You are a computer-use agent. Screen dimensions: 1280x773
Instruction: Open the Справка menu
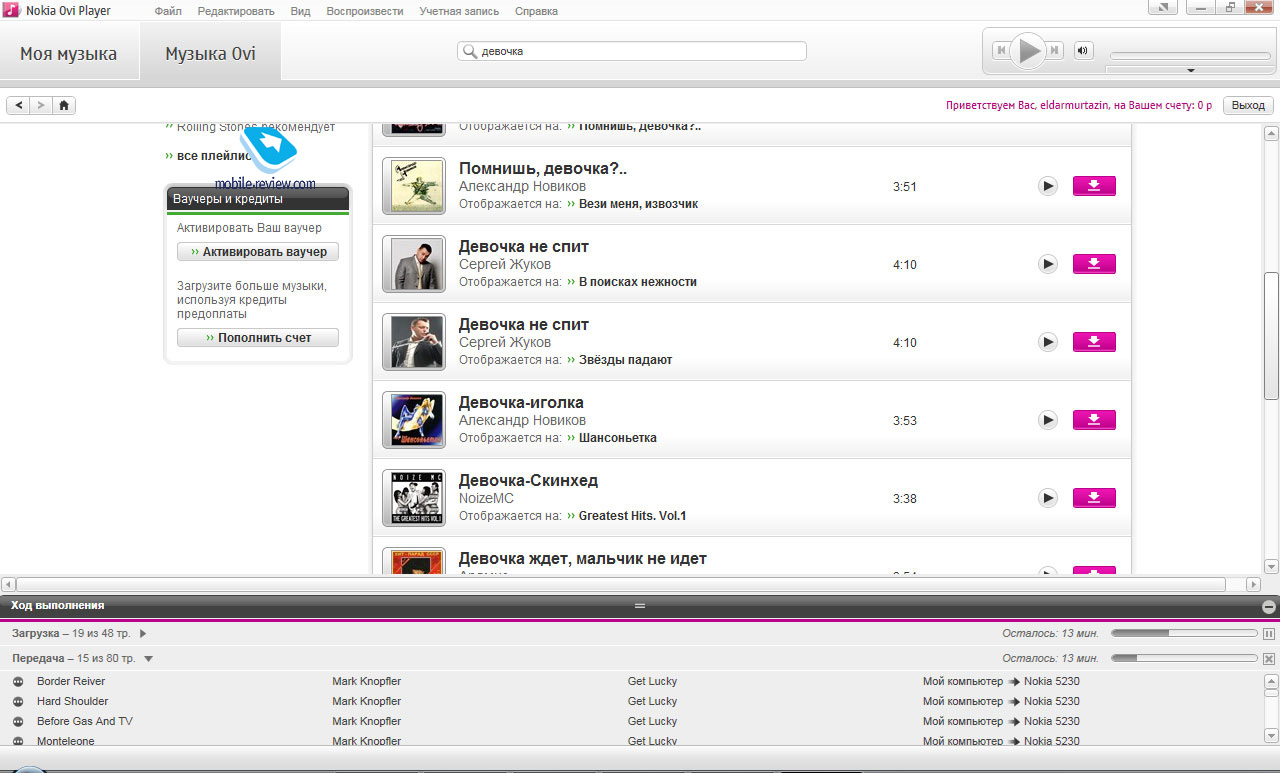536,11
